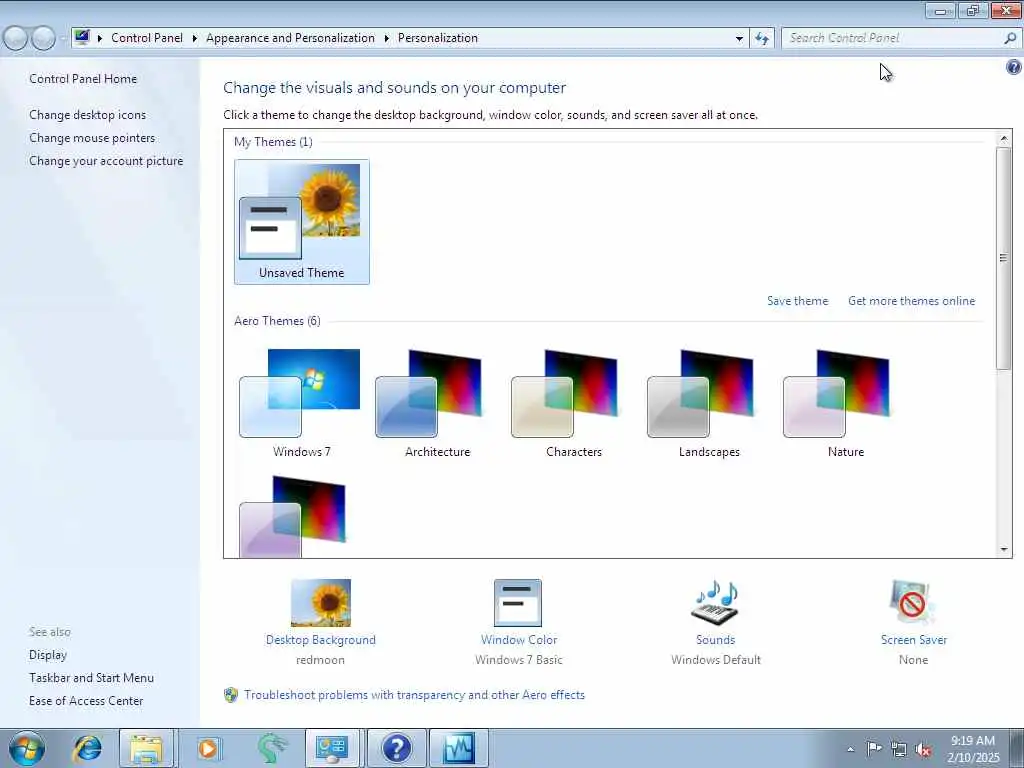Click the theme list scrollbar thumb
The width and height of the screenshot is (1024, 768).
pyautogui.click(x=1004, y=258)
